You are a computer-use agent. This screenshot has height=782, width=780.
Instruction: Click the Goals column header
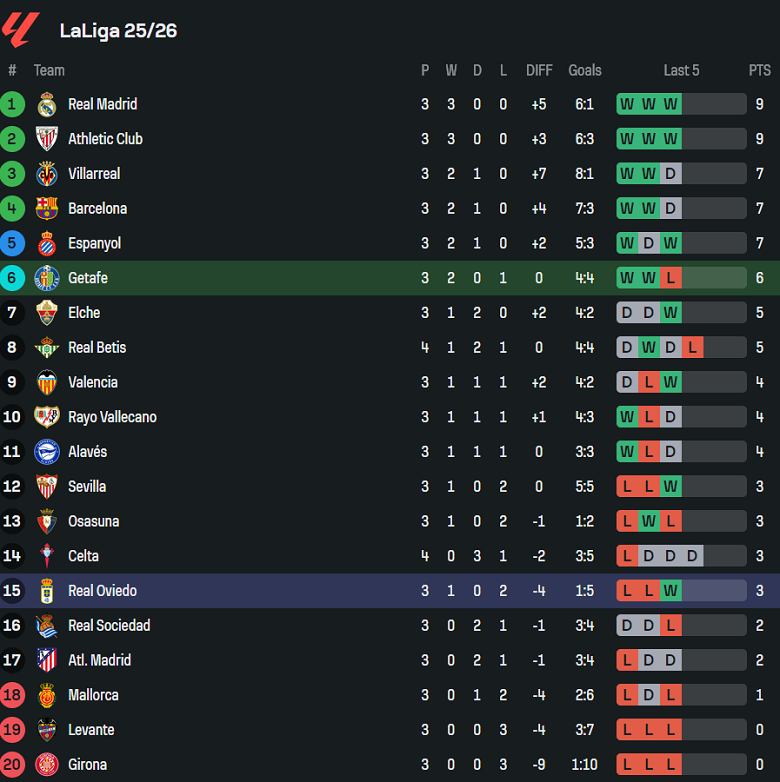(585, 70)
